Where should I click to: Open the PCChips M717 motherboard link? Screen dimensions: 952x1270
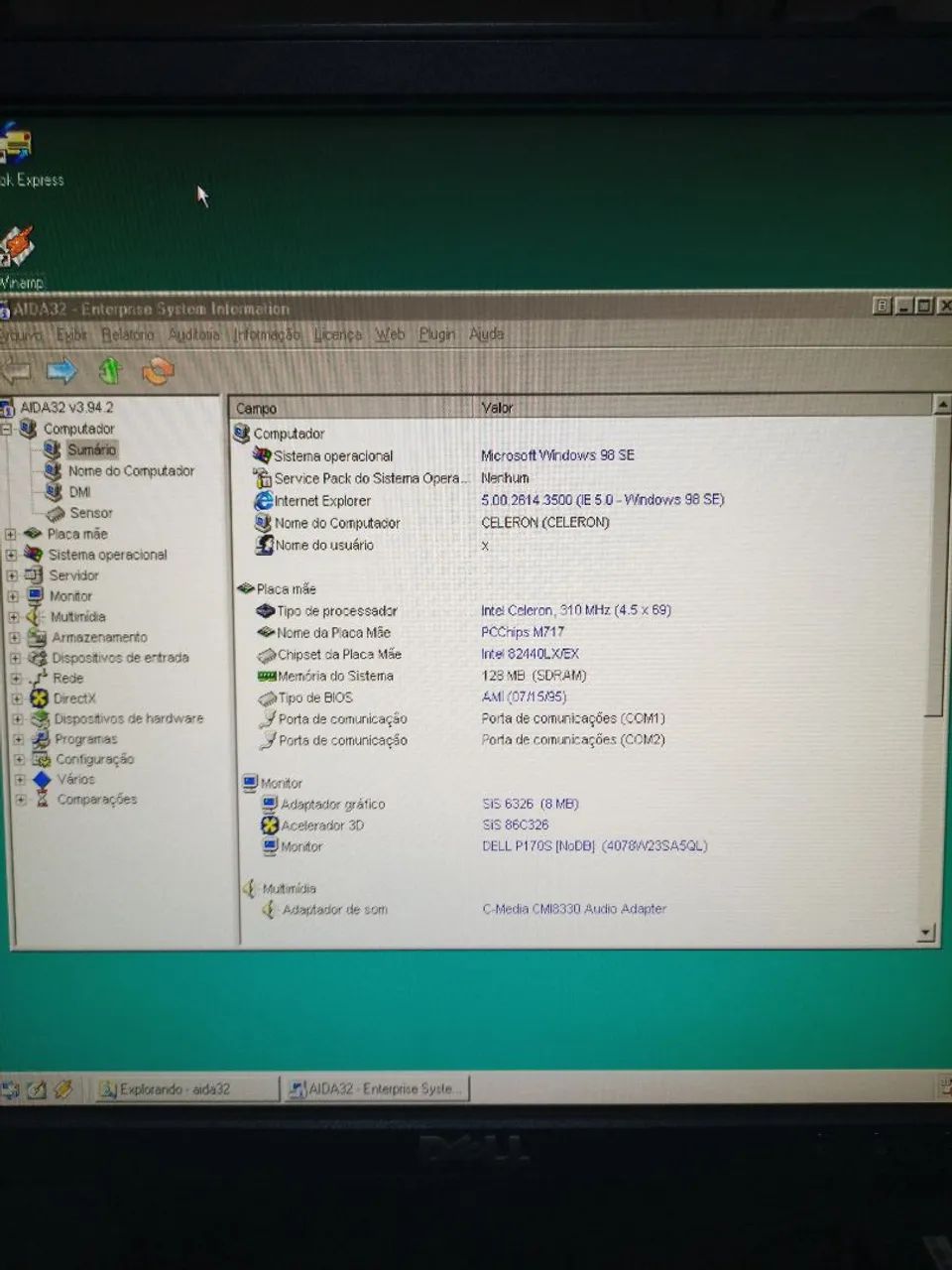[x=523, y=632]
